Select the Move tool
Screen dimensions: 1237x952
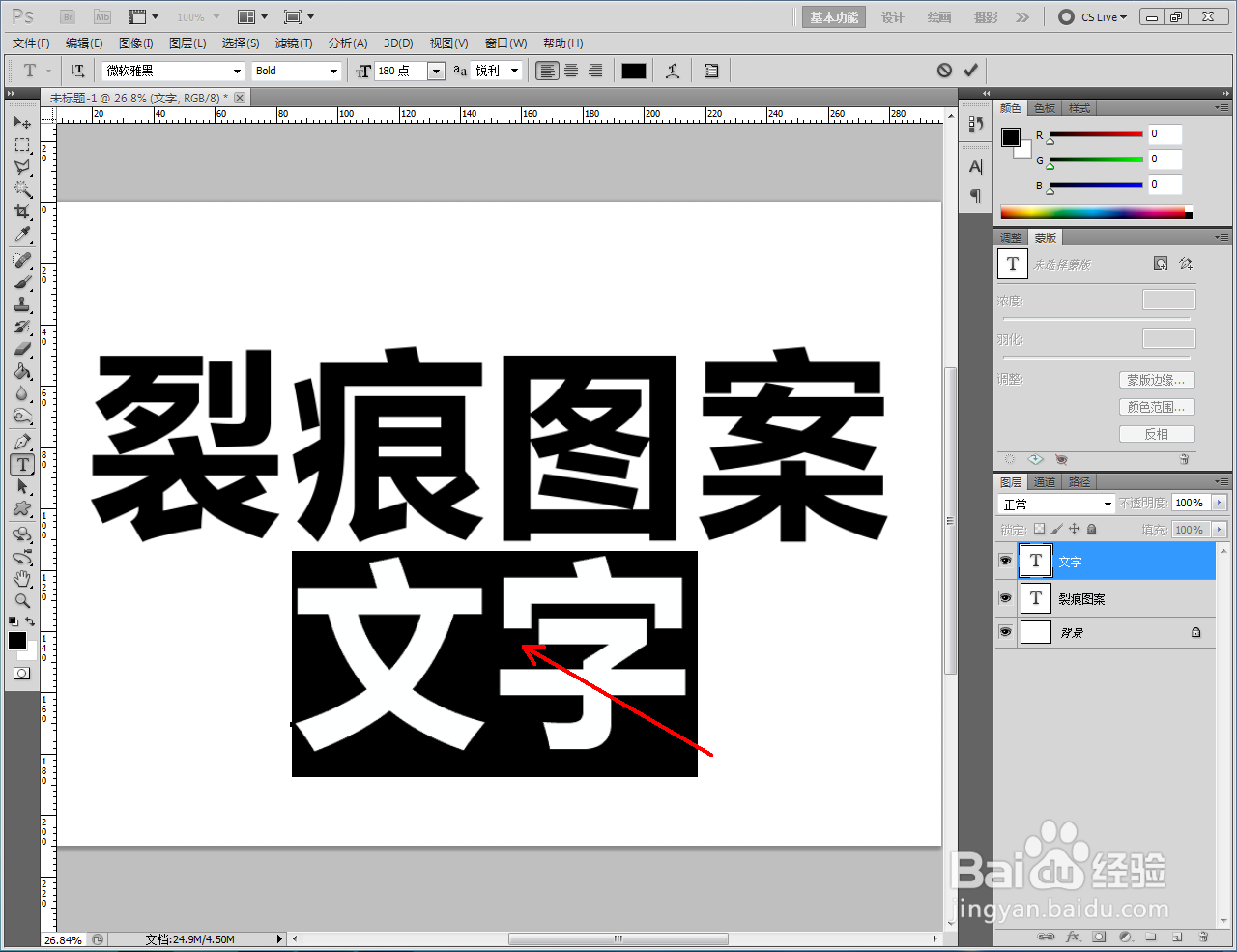(x=21, y=122)
